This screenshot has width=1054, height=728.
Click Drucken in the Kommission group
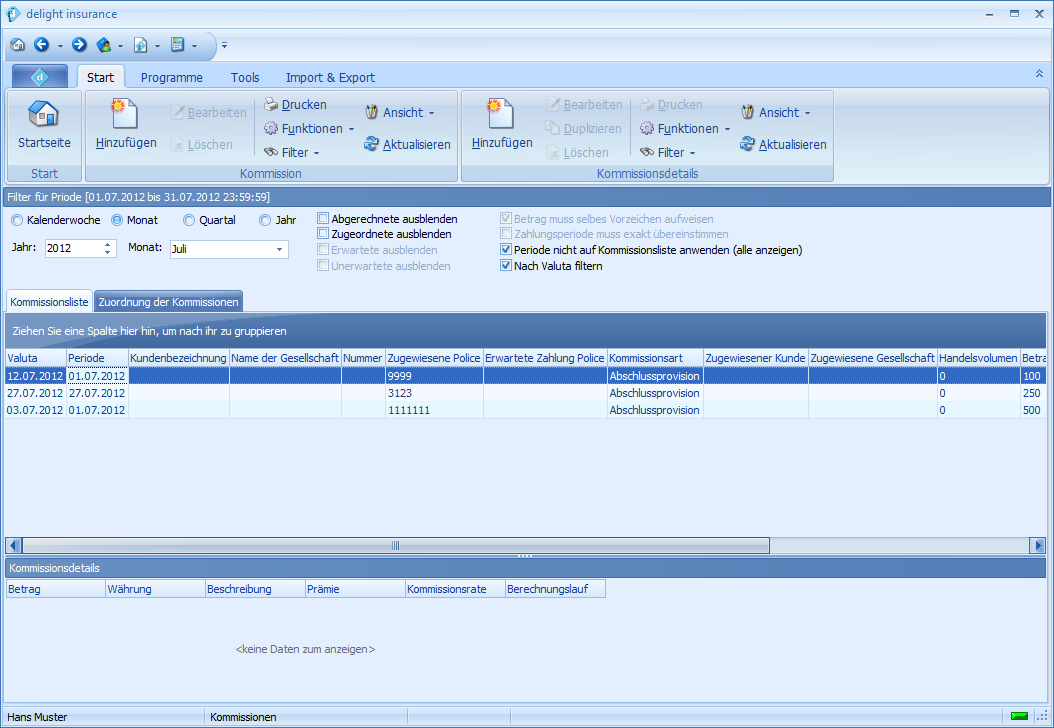[295, 105]
